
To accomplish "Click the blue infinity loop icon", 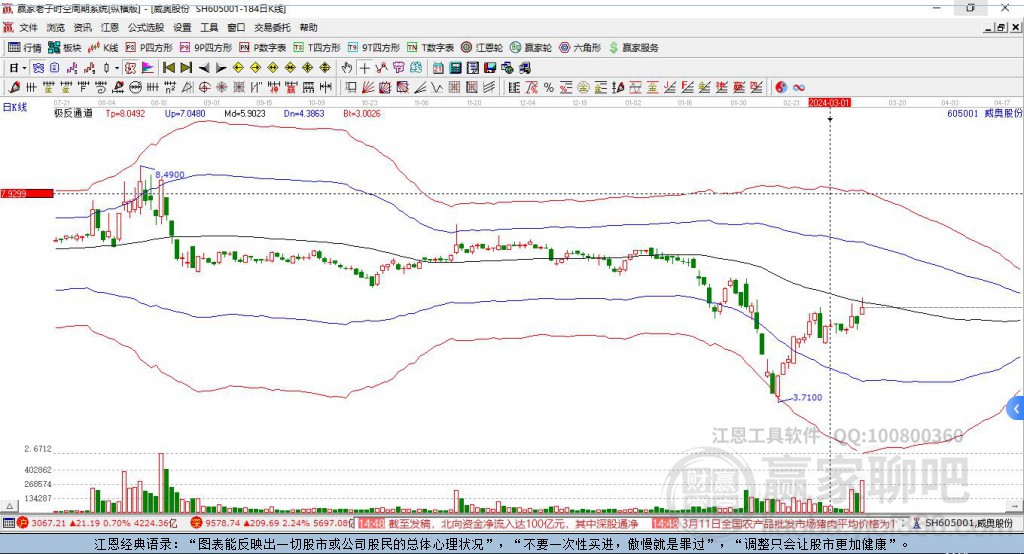I will [x=798, y=87].
